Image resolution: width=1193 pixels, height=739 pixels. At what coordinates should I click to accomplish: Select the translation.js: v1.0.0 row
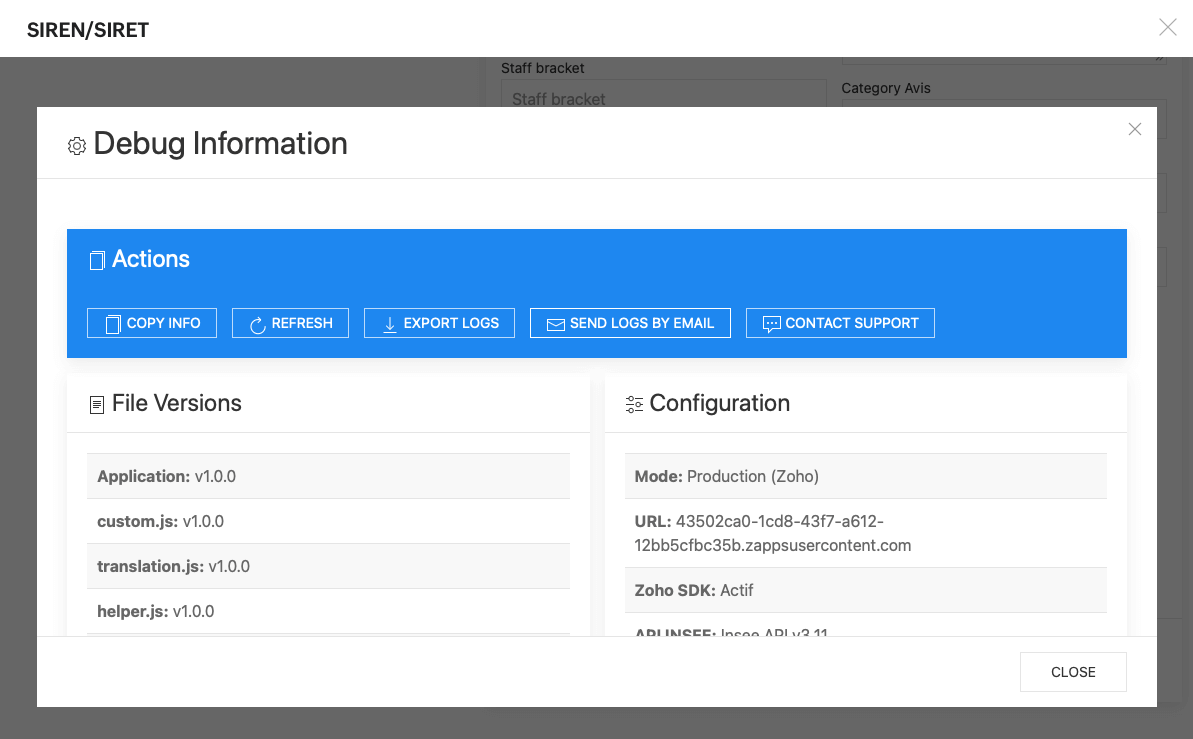(328, 566)
